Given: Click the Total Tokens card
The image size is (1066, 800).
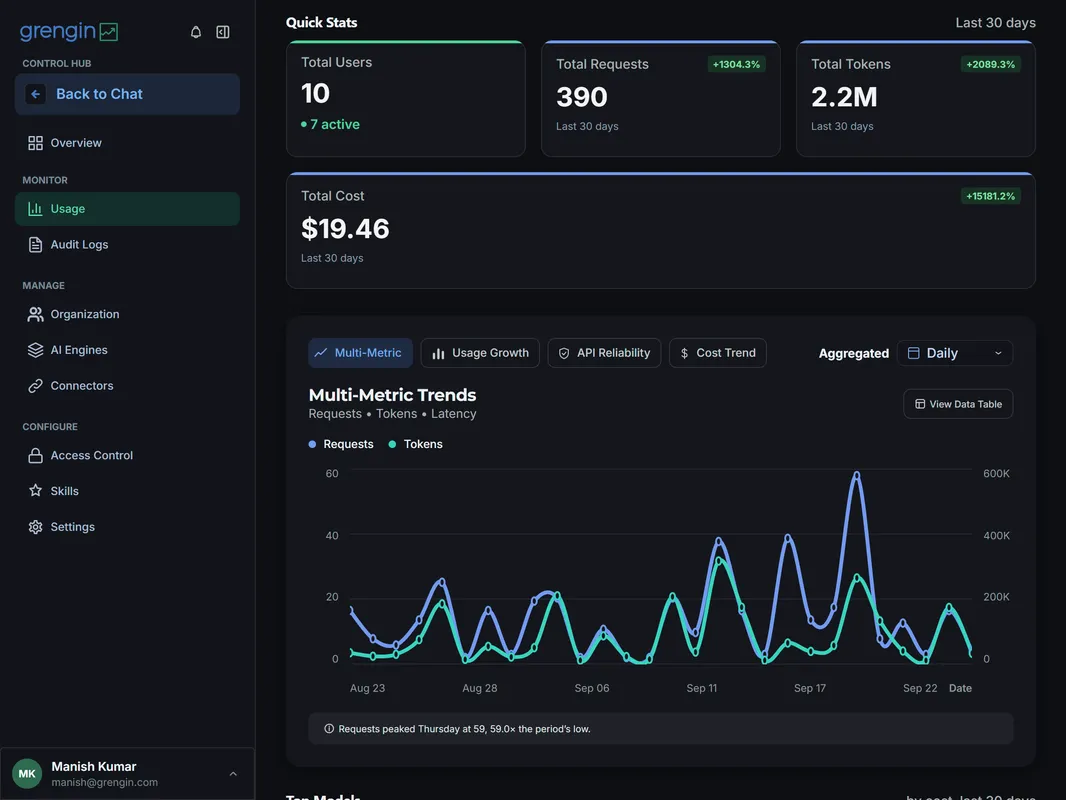Looking at the screenshot, I should coord(916,99).
